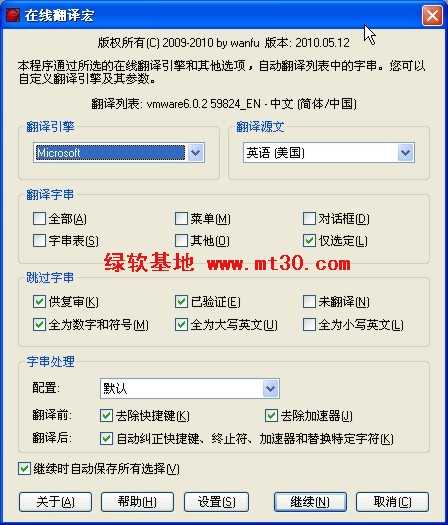Uncheck the 仅选定(L) checkbox
This screenshot has height=525, width=448.
coord(309,240)
